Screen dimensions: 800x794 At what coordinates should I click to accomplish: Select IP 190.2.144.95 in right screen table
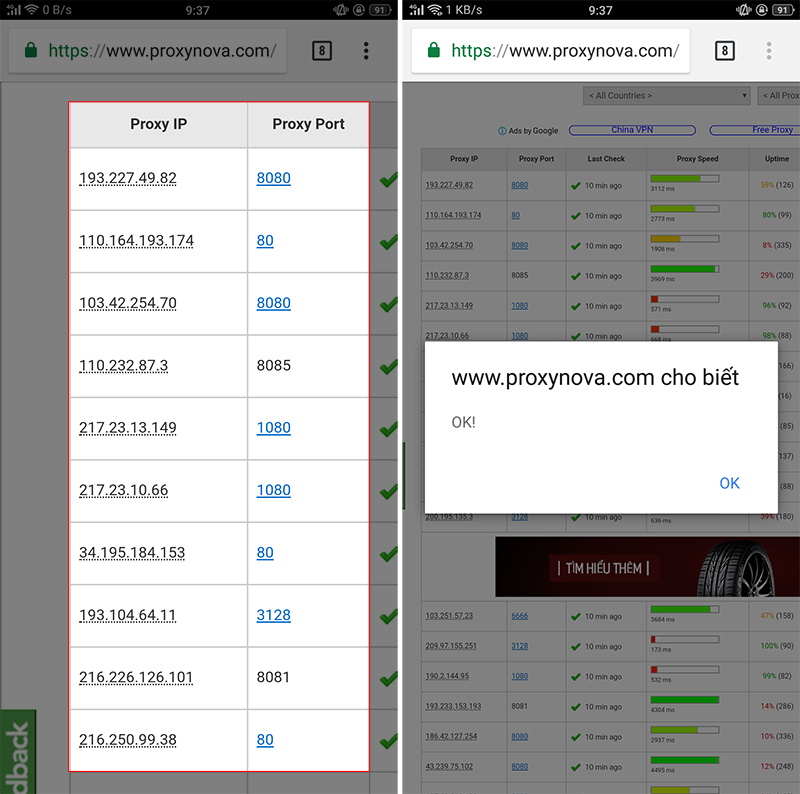click(x=447, y=676)
